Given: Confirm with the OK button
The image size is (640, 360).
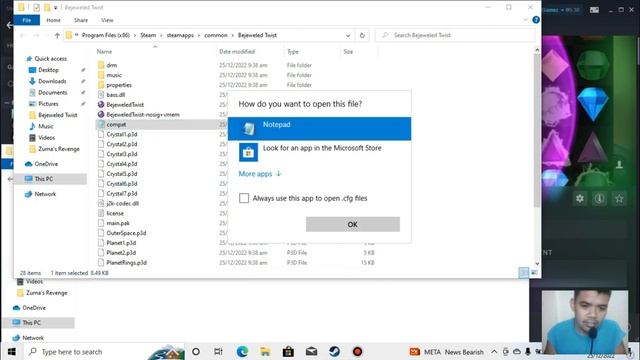Looking at the screenshot, I should point(353,224).
